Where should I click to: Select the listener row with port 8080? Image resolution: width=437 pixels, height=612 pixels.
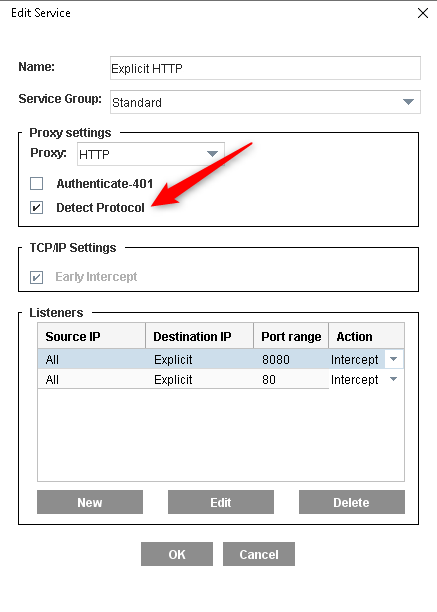[x=221, y=359]
